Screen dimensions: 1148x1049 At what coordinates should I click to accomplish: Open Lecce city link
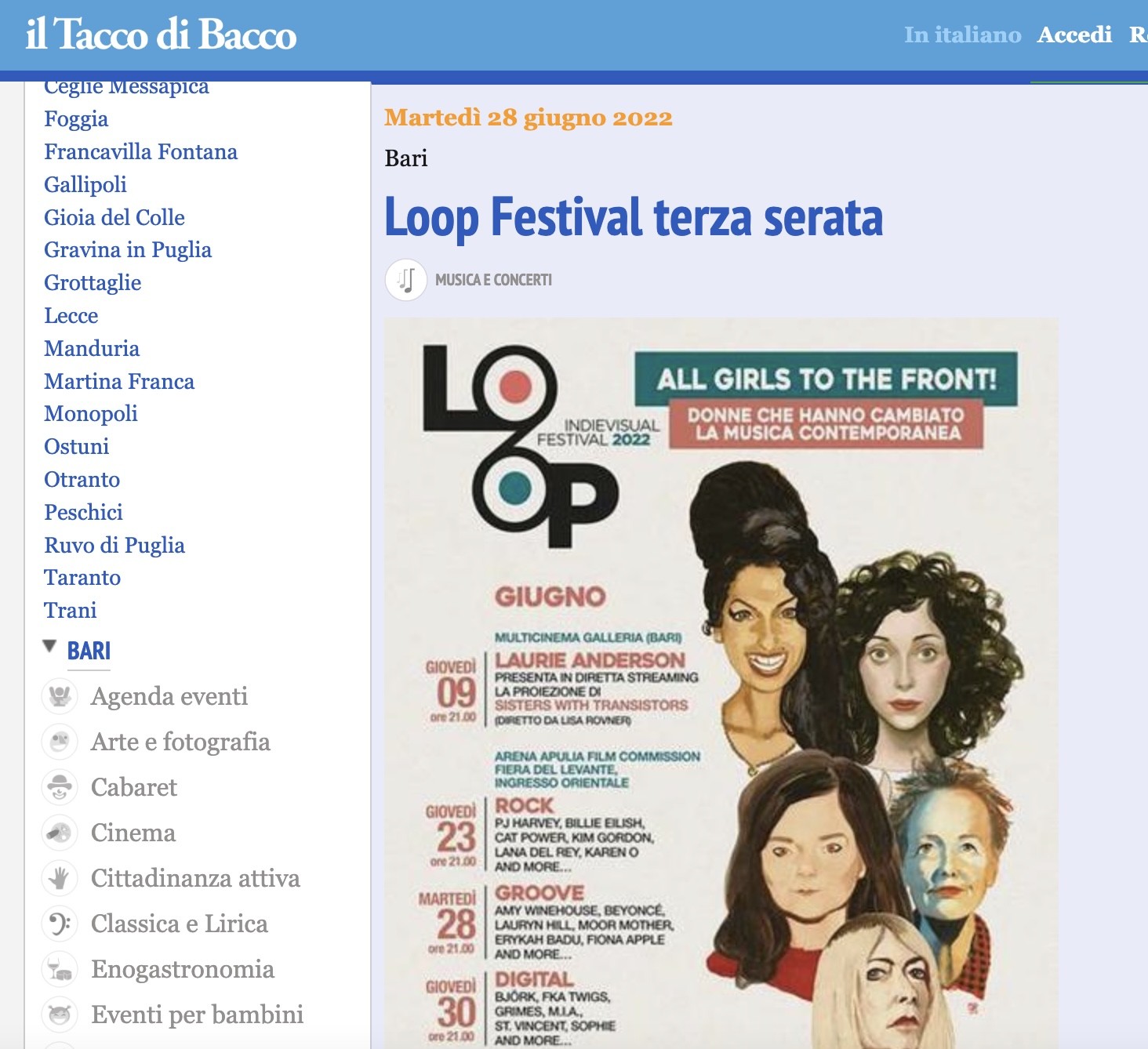coord(71,315)
